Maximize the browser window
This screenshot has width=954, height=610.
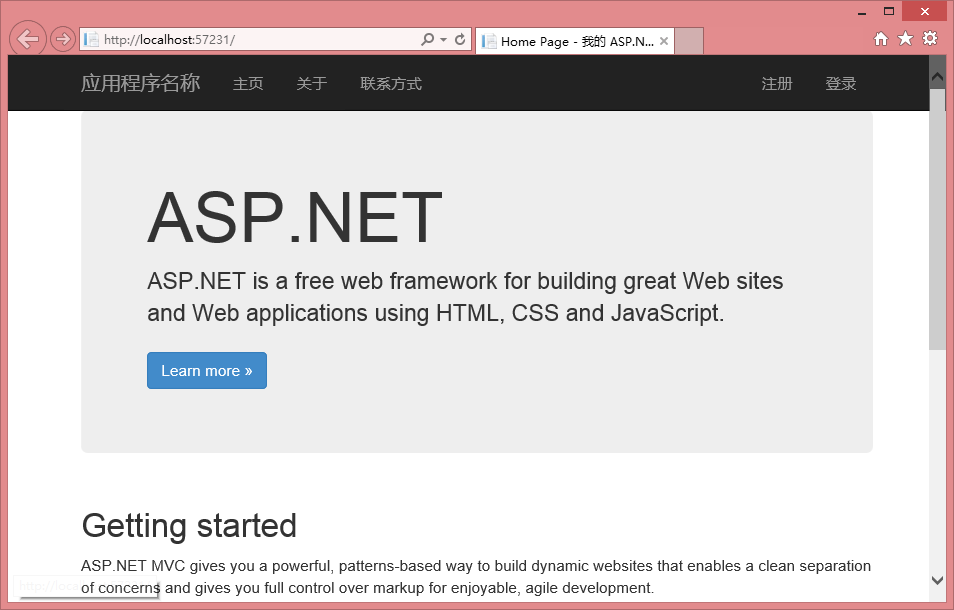(x=889, y=12)
